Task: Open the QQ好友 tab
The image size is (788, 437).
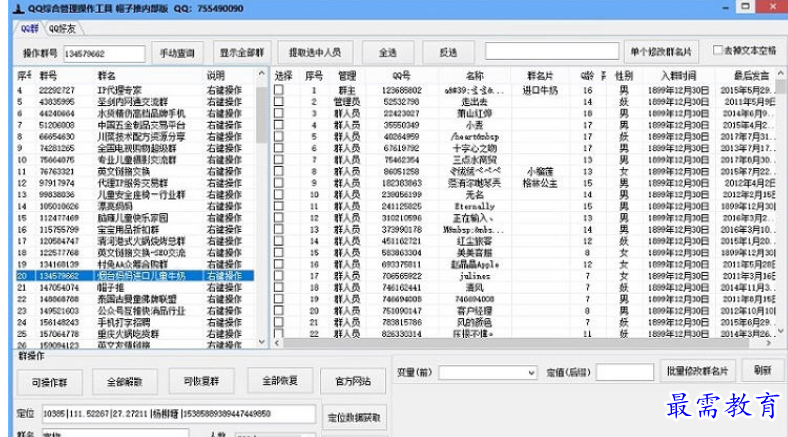Action: 62,29
